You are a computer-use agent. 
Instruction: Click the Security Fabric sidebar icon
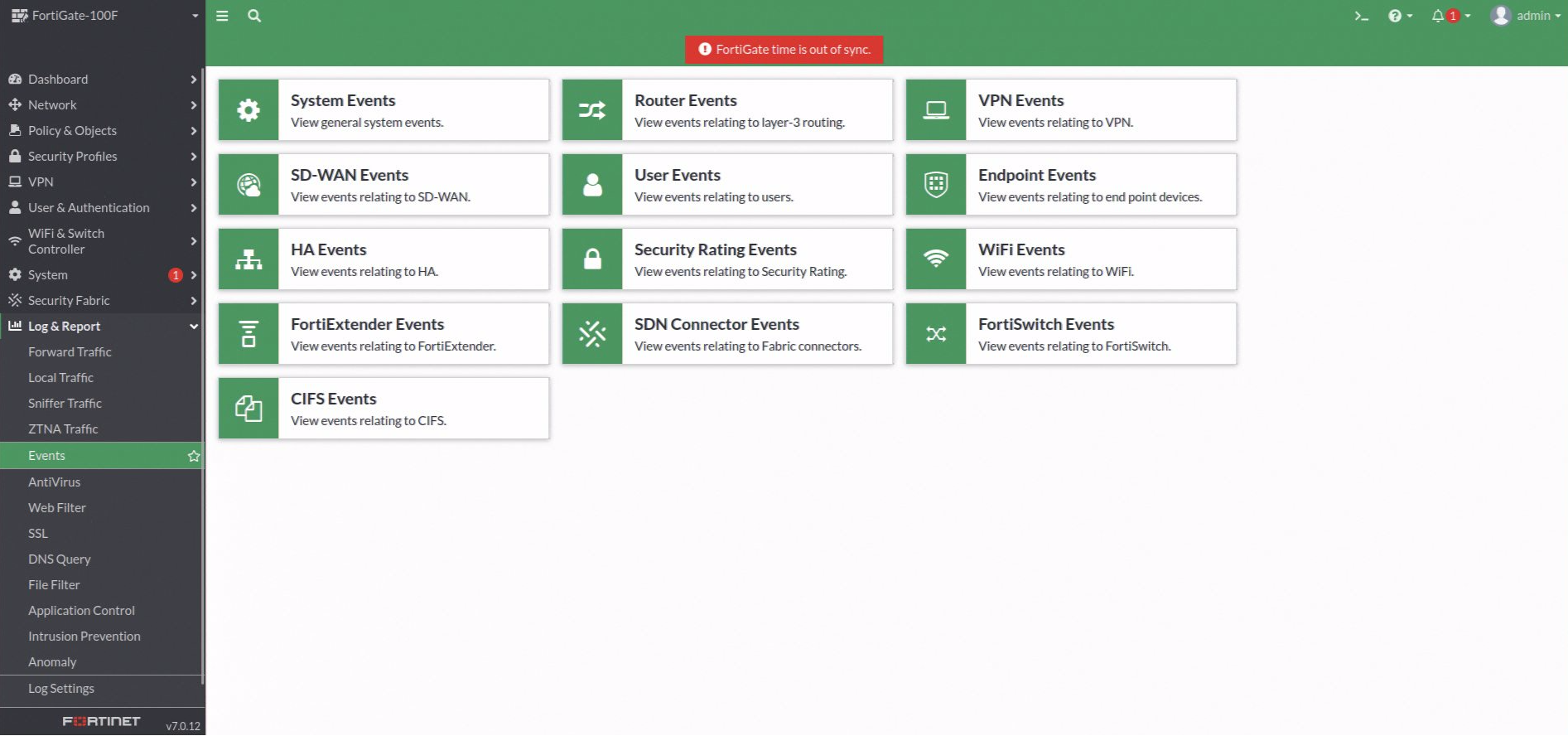[15, 300]
